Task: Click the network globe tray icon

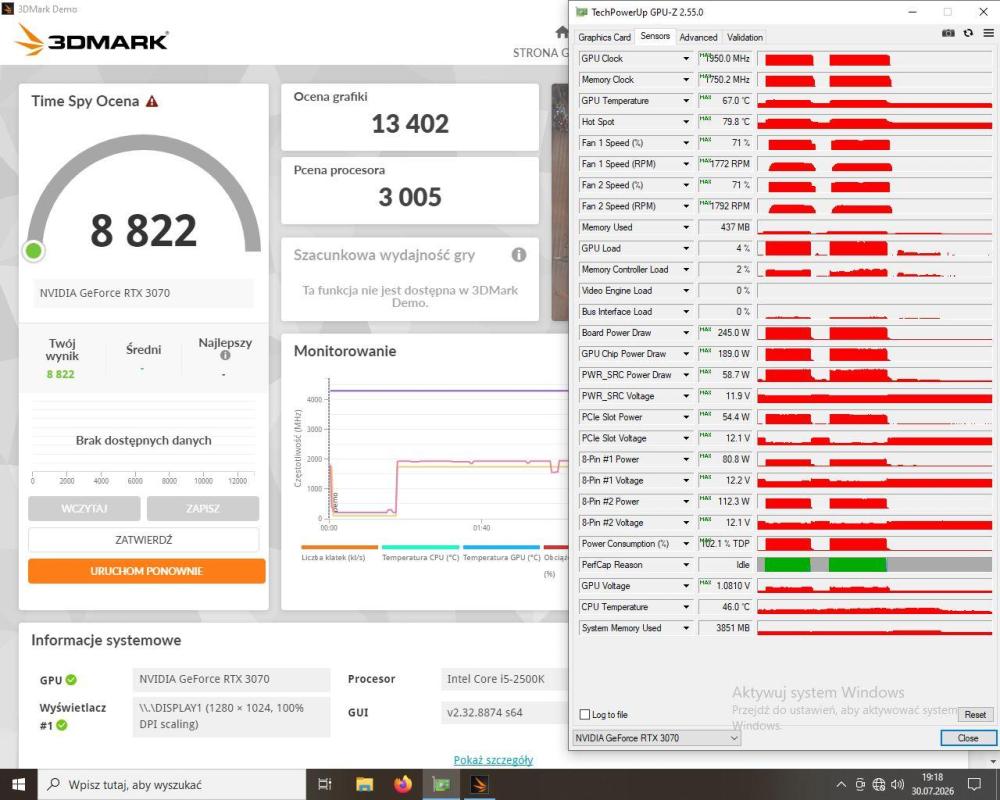Action: click(879, 785)
